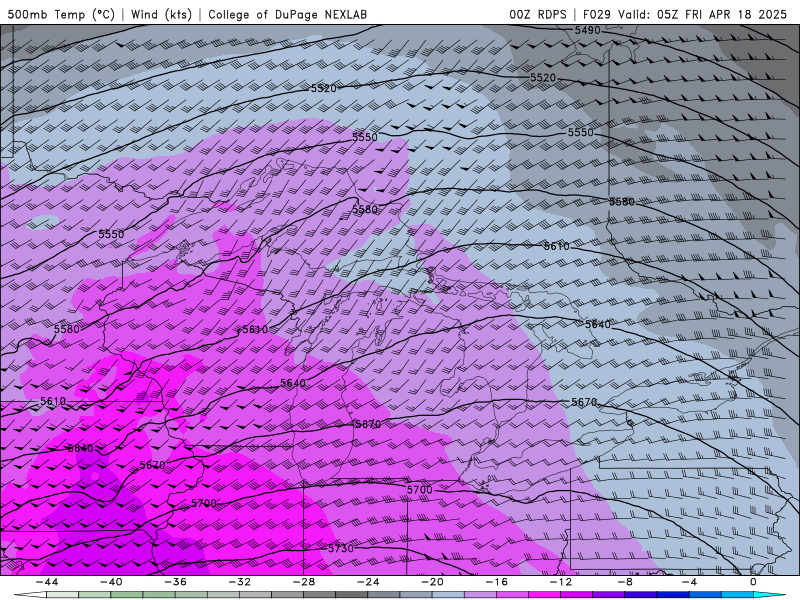Viewport: 800px width, 600px height.
Task: Click the -44 value on the temperature scale
Action: point(46,582)
